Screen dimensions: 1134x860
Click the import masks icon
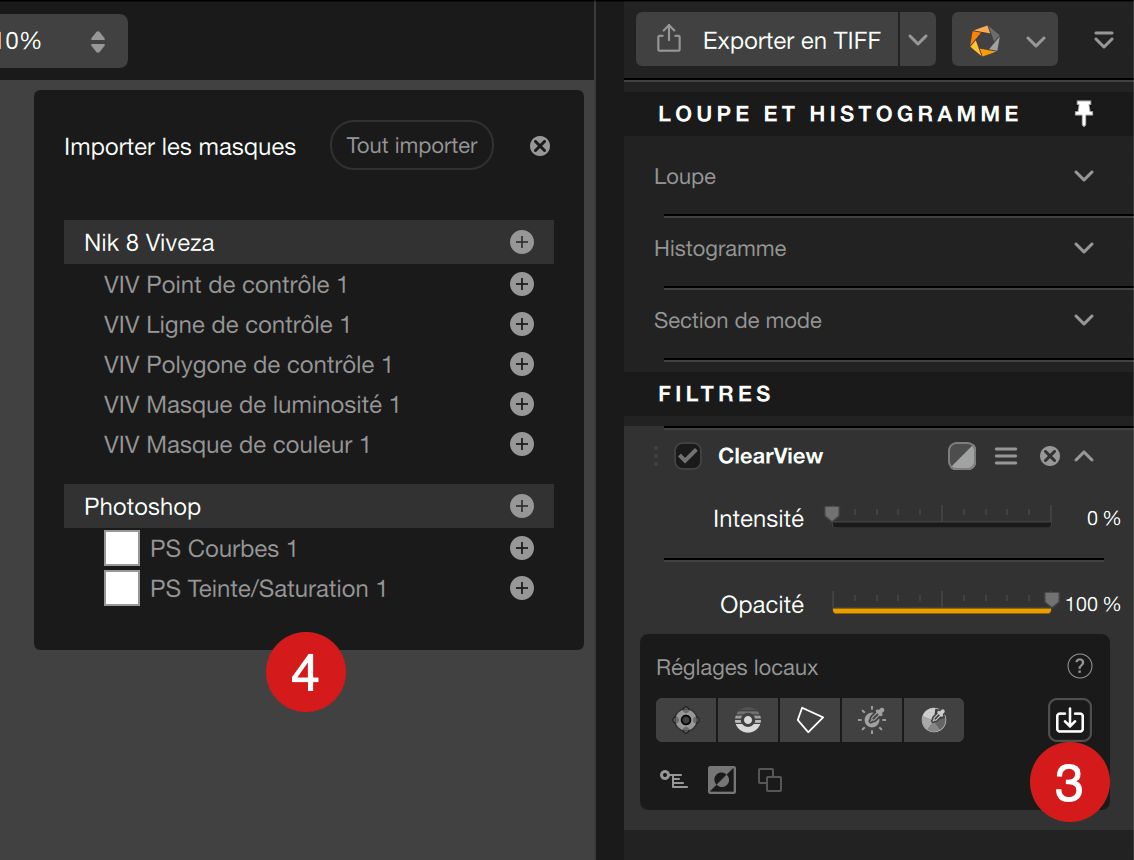click(1070, 720)
